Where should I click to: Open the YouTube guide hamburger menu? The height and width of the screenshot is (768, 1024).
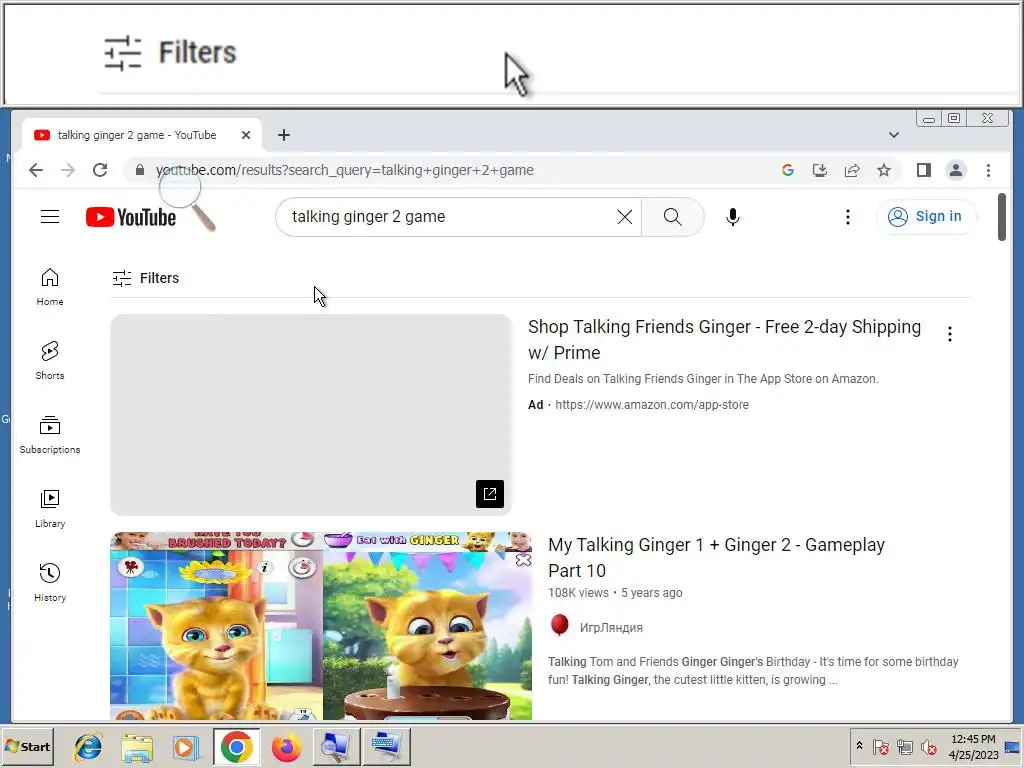tap(50, 217)
